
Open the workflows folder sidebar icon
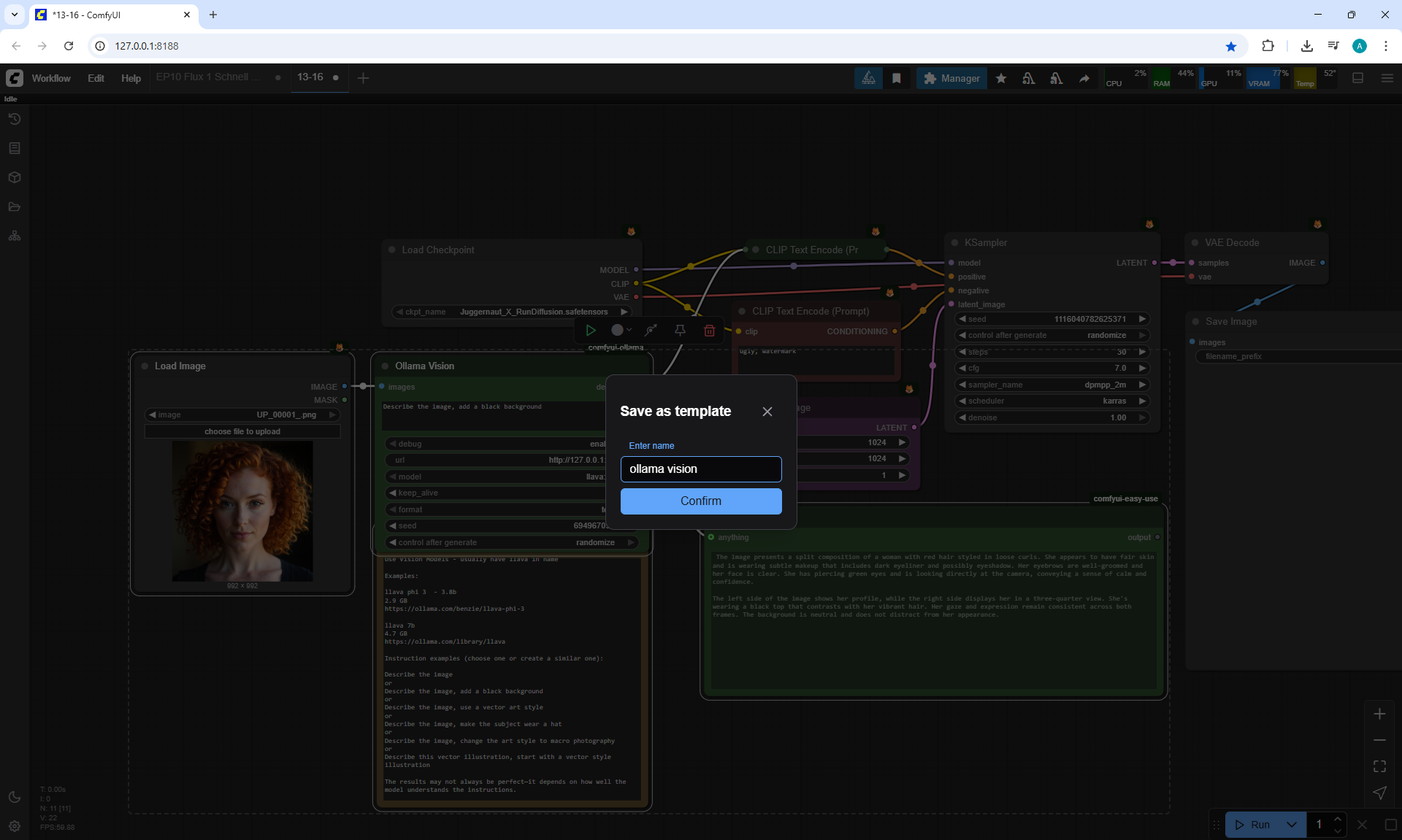(x=15, y=207)
